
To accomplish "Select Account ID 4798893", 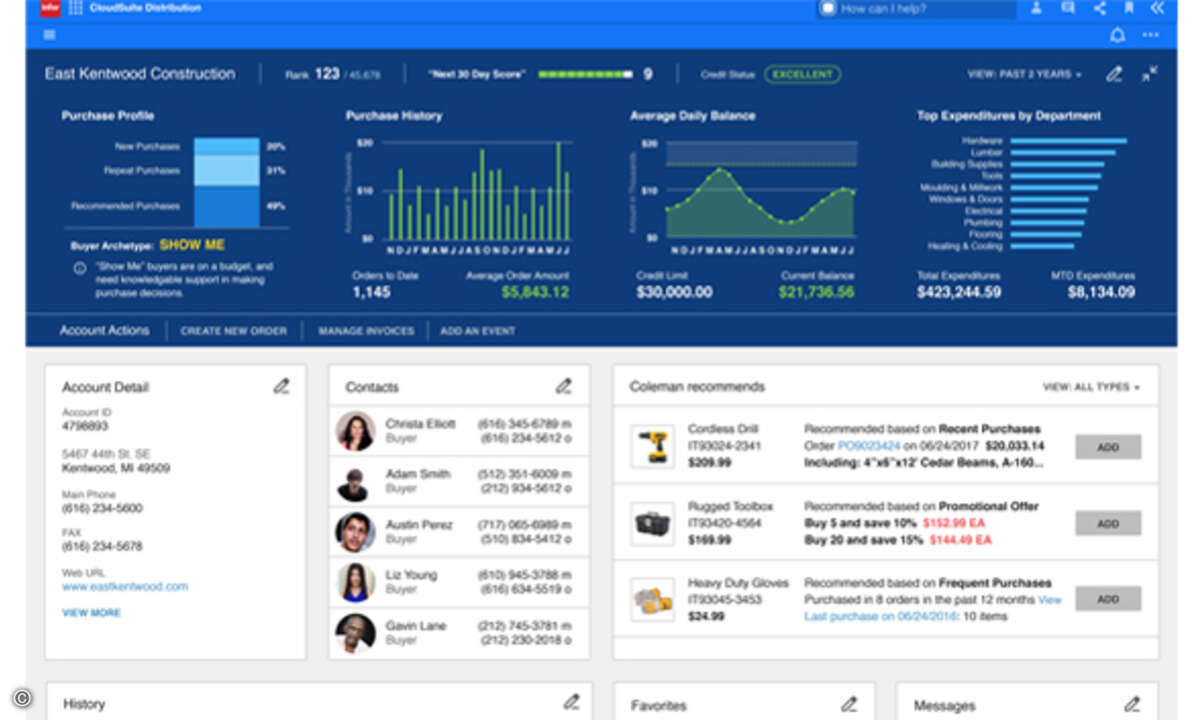I will point(85,426).
